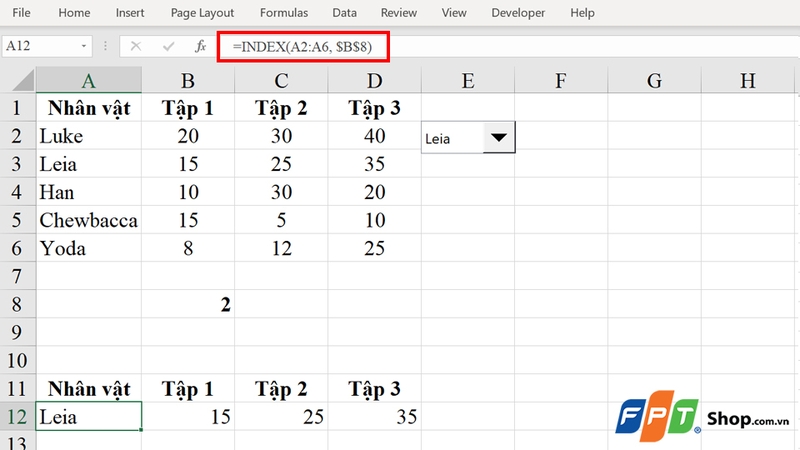Click Han's Tập 1 value 10
The height and width of the screenshot is (450, 800).
(x=188, y=192)
